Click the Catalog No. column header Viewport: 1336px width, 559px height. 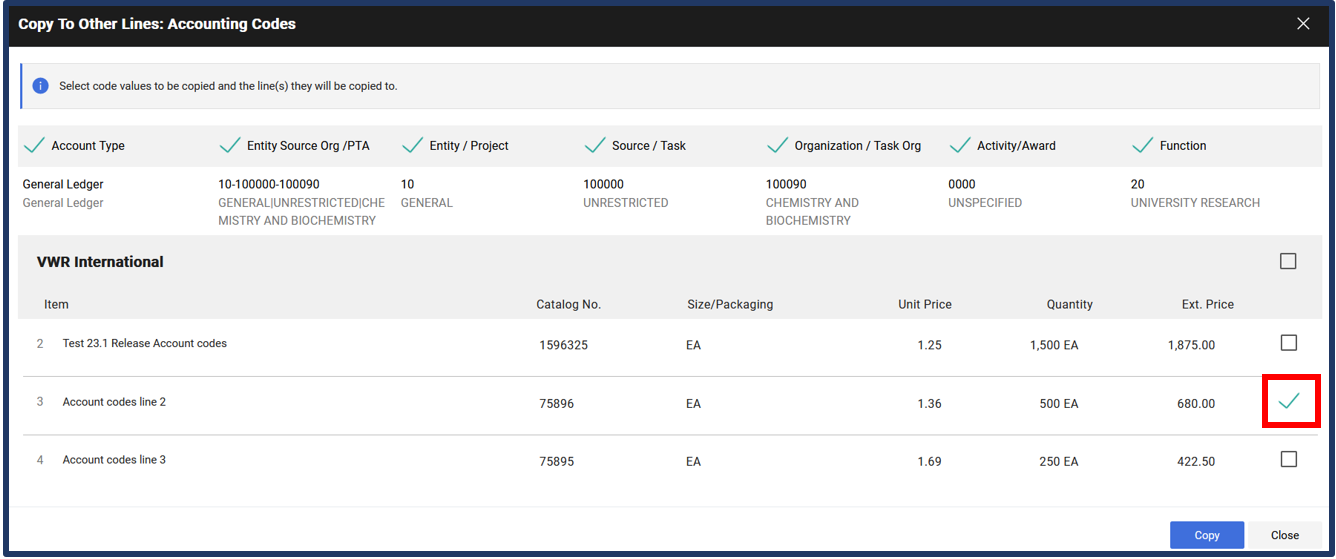(x=568, y=304)
